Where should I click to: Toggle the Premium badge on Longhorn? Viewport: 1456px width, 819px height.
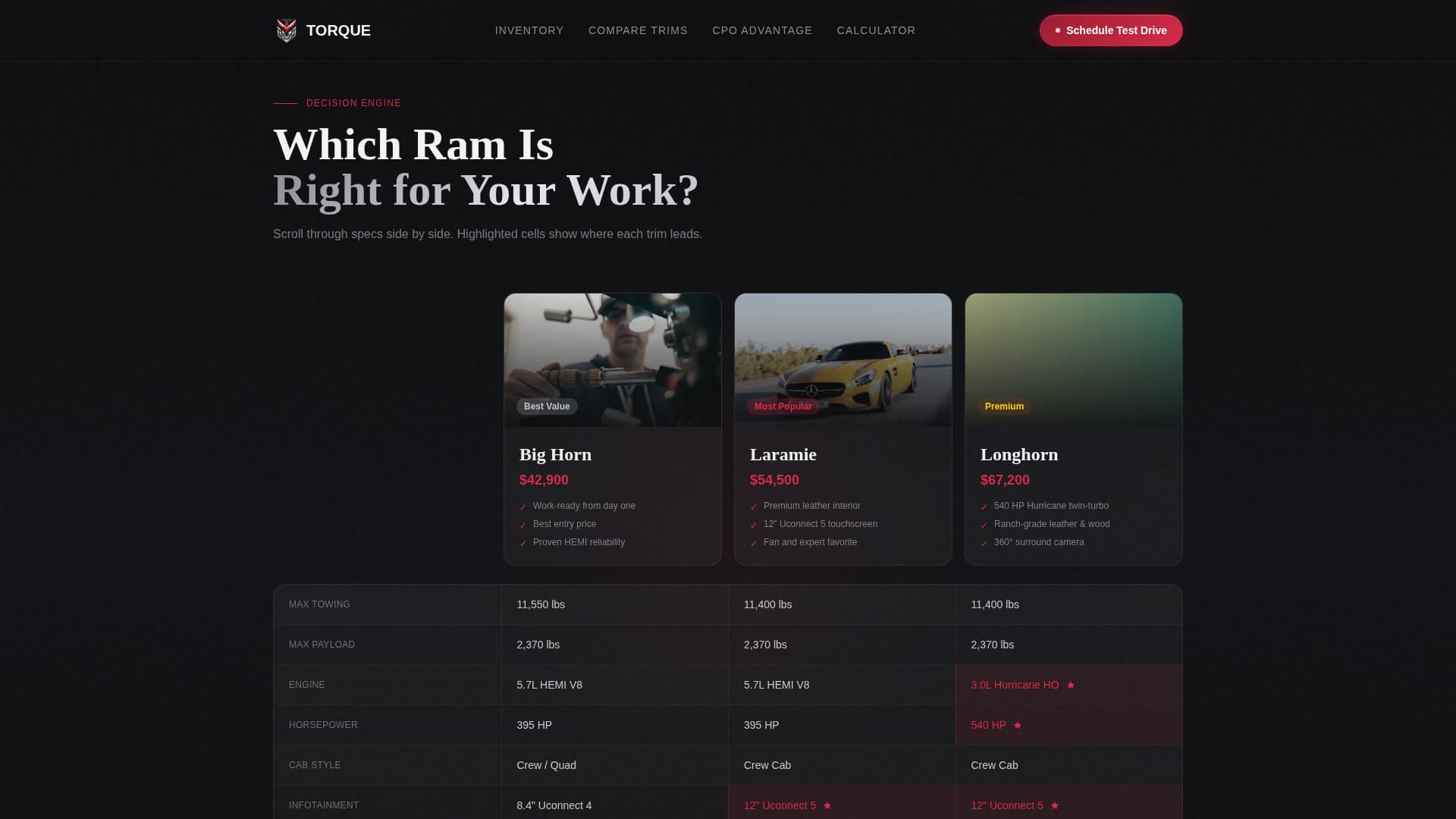[1004, 406]
